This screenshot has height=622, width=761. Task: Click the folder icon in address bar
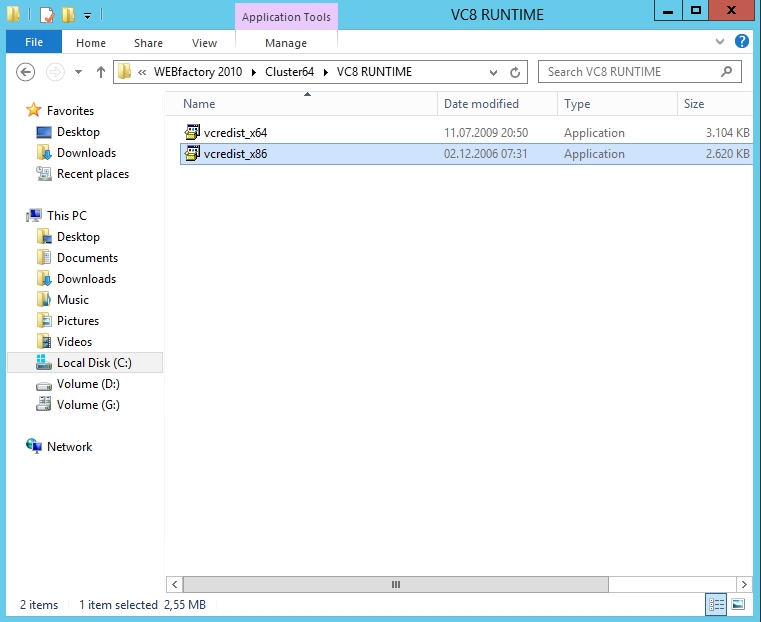coord(125,72)
